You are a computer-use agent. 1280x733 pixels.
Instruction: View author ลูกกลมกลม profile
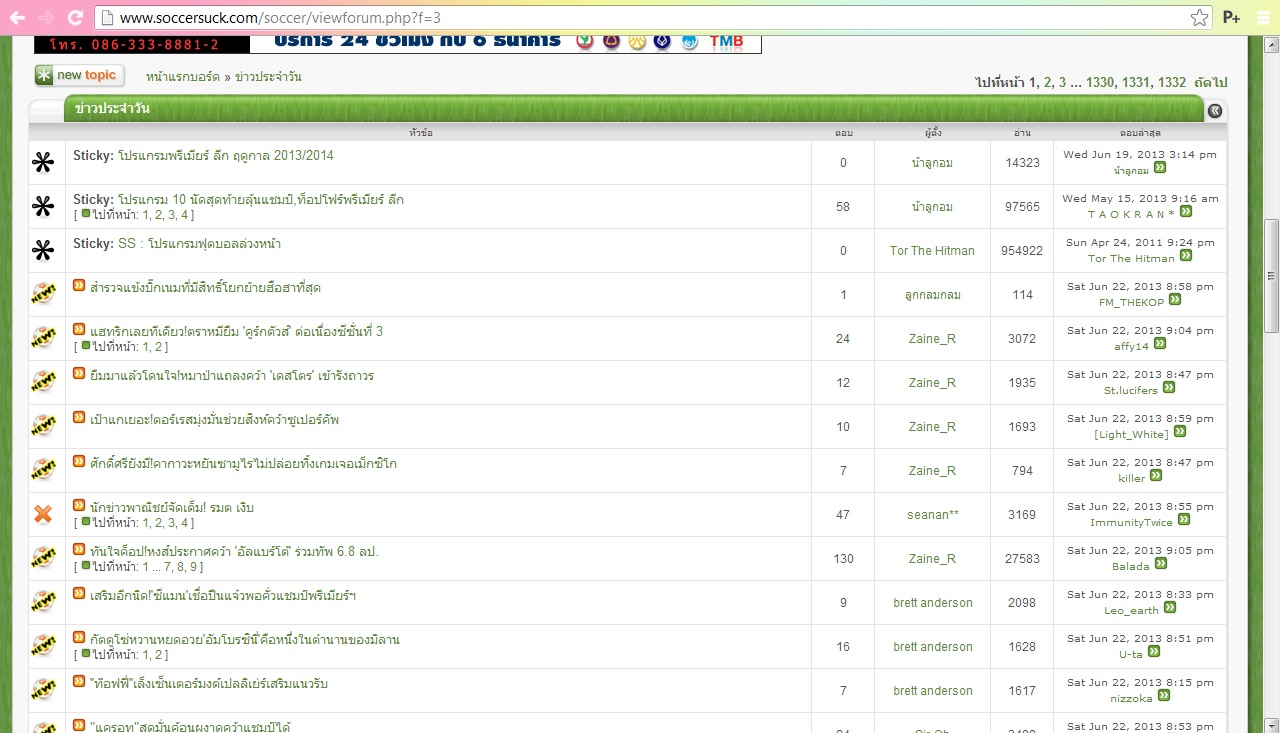[x=932, y=295]
